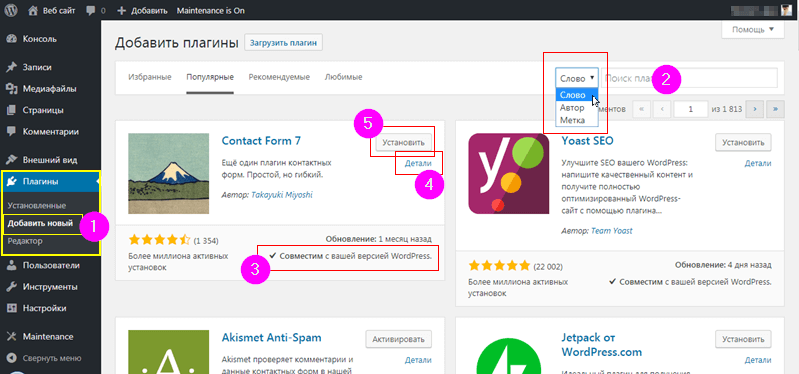The image size is (799, 374).
Task: Open the WordPress logo menu
Action: pos(12,10)
